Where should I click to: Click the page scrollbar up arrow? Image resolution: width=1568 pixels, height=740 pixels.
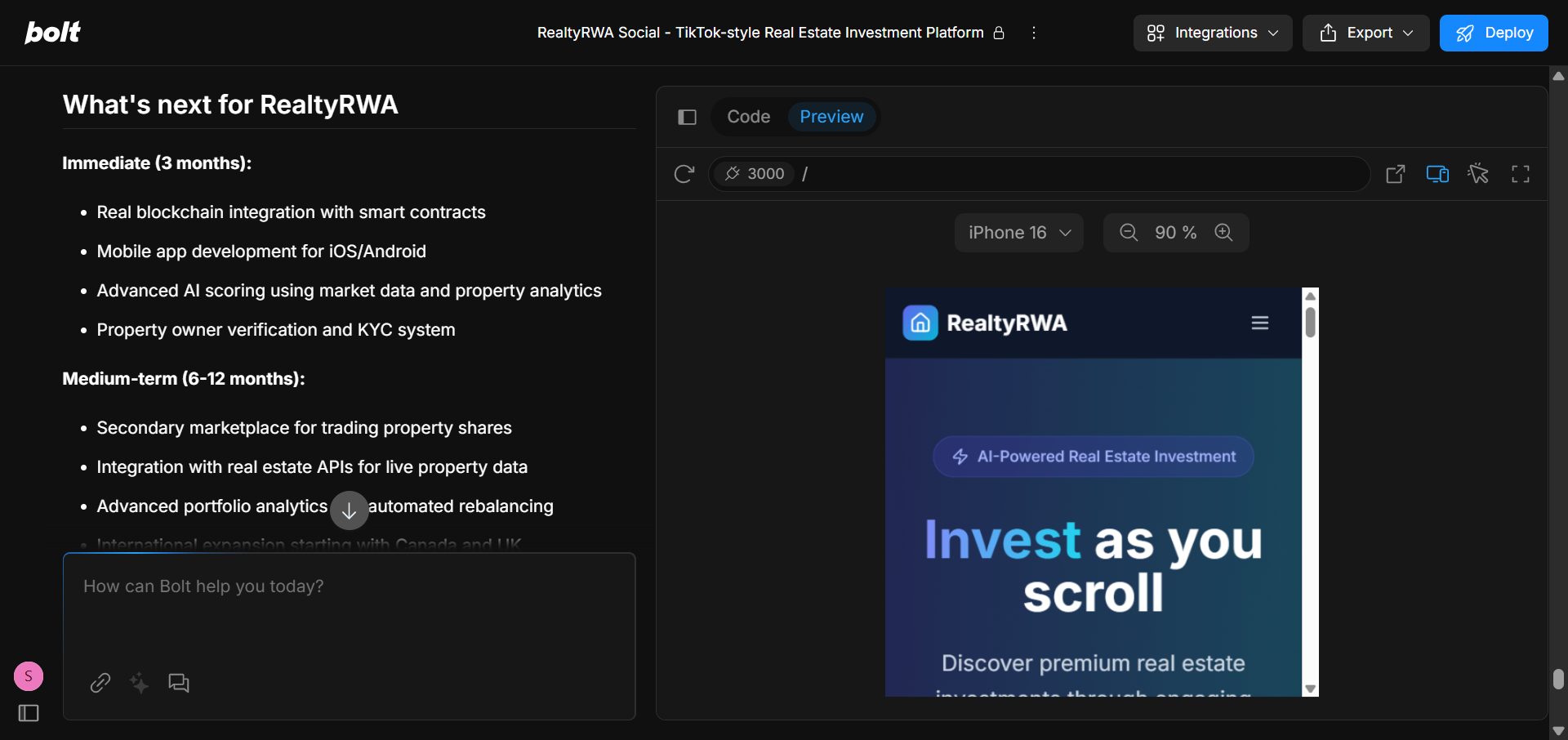point(1558,76)
